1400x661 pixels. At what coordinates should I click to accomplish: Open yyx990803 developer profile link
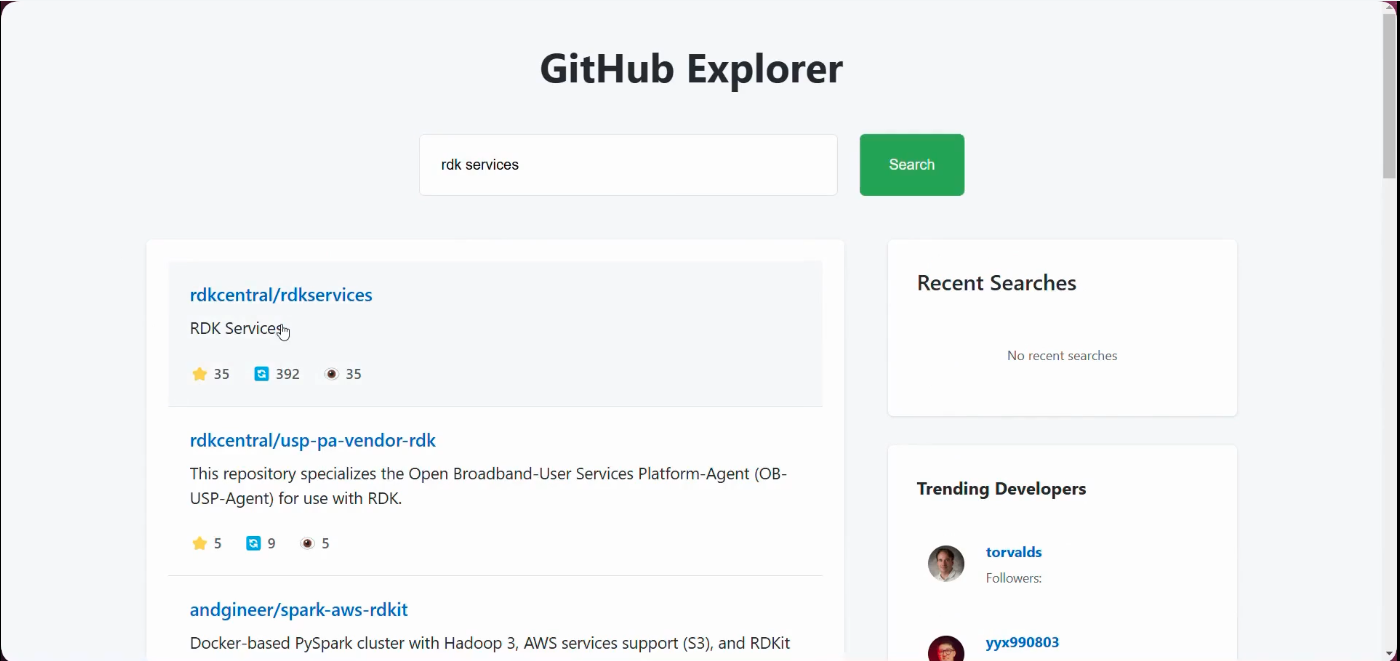(1022, 642)
